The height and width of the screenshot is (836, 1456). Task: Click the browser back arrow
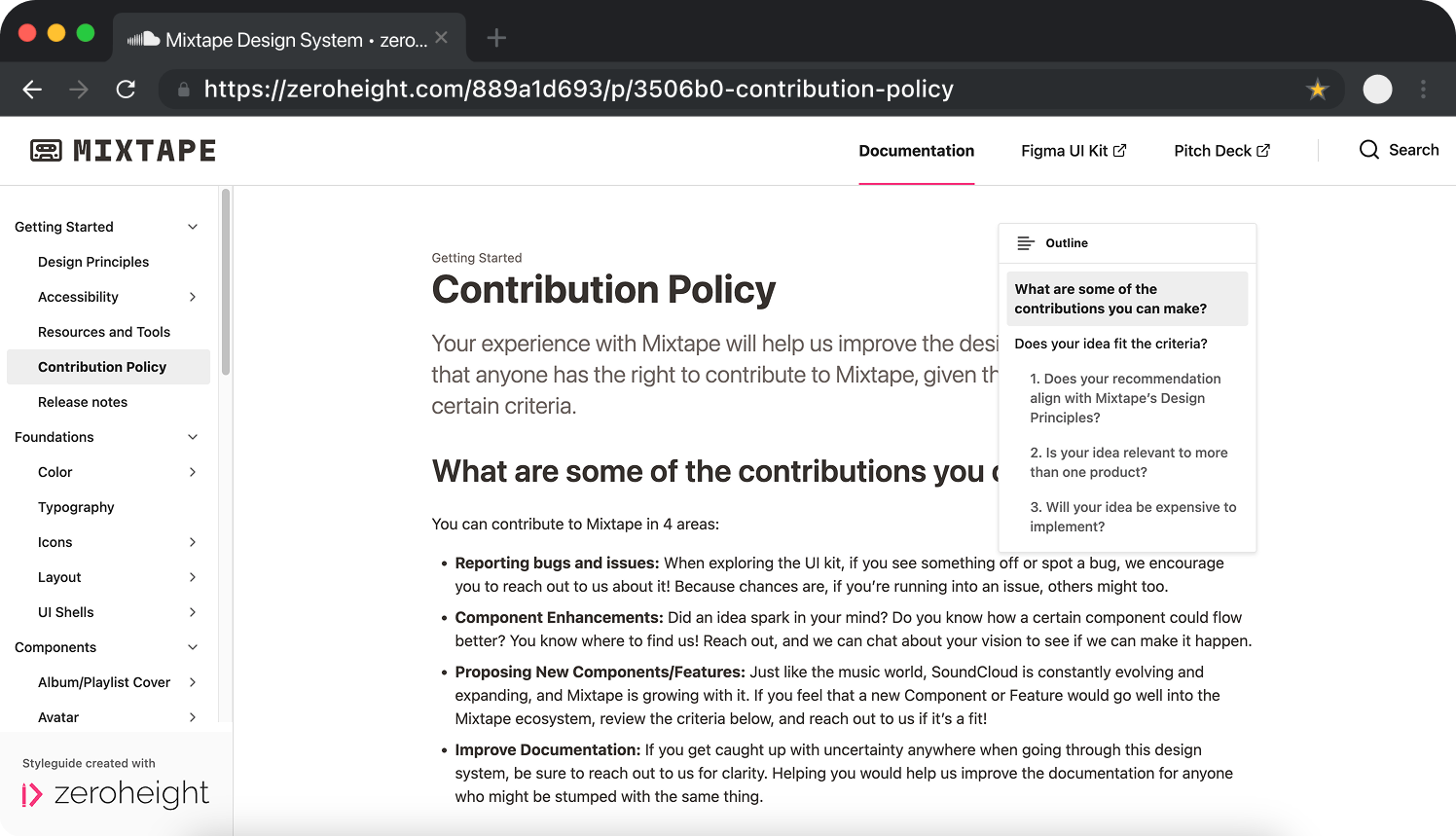[x=32, y=90]
